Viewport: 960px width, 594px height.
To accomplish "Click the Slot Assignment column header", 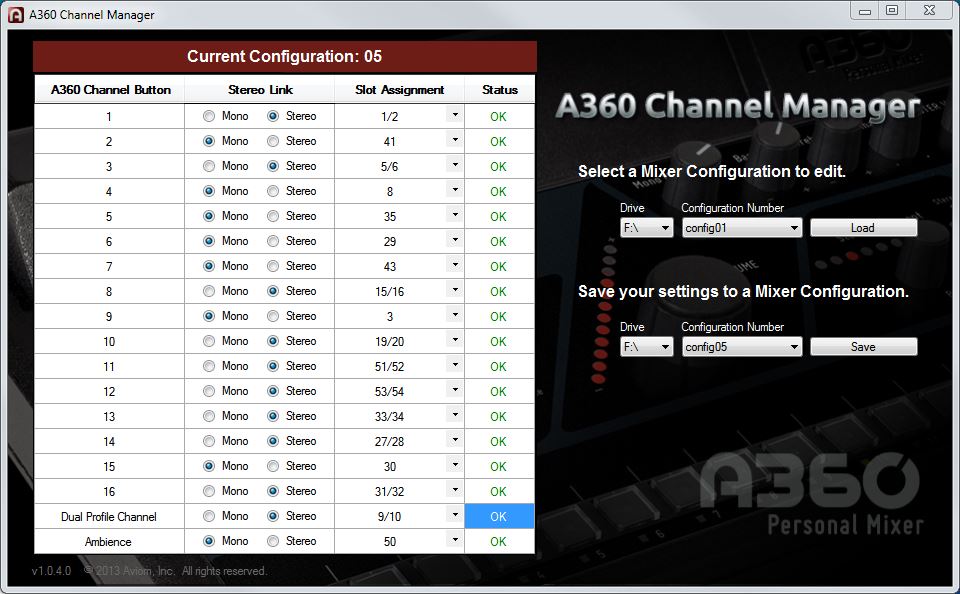I will (x=399, y=89).
